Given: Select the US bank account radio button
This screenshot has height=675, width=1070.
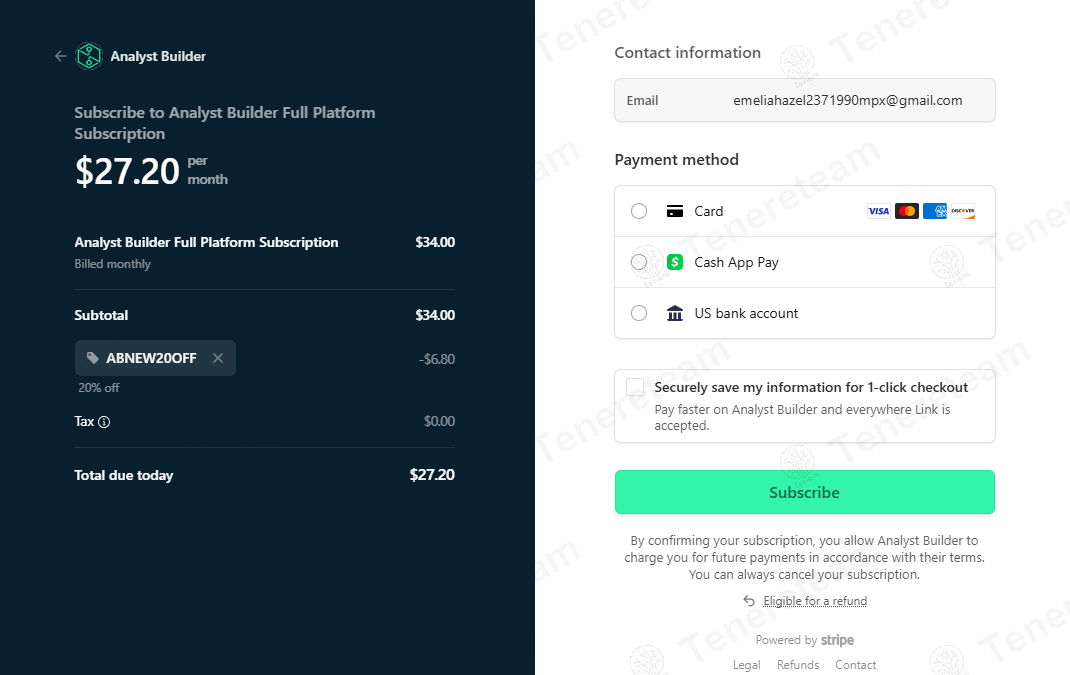Looking at the screenshot, I should 639,313.
